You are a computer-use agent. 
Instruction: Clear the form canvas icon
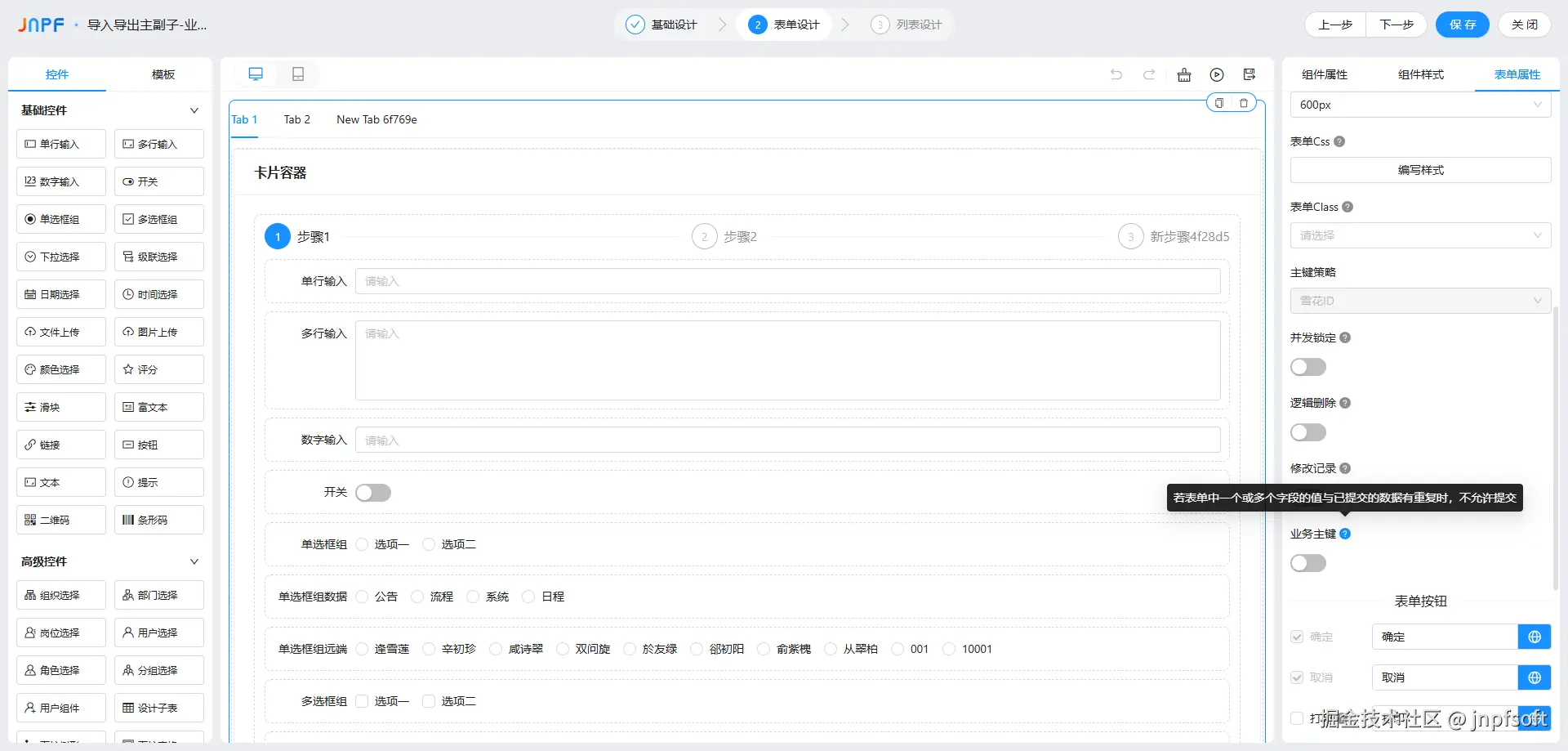point(1184,75)
